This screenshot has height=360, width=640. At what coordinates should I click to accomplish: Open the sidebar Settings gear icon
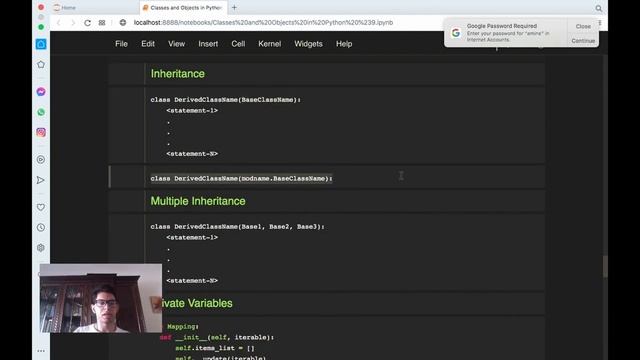pyautogui.click(x=41, y=248)
